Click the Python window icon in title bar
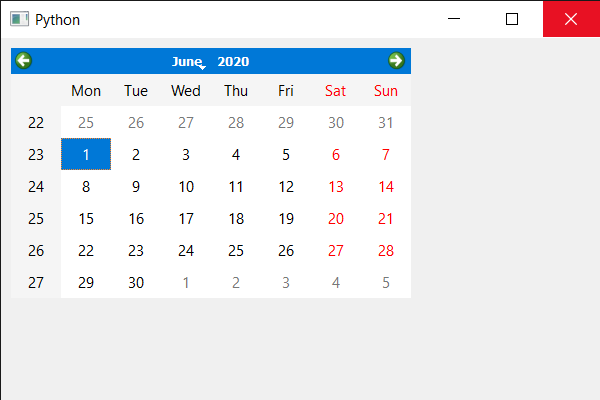The width and height of the screenshot is (600, 400). click(19, 19)
